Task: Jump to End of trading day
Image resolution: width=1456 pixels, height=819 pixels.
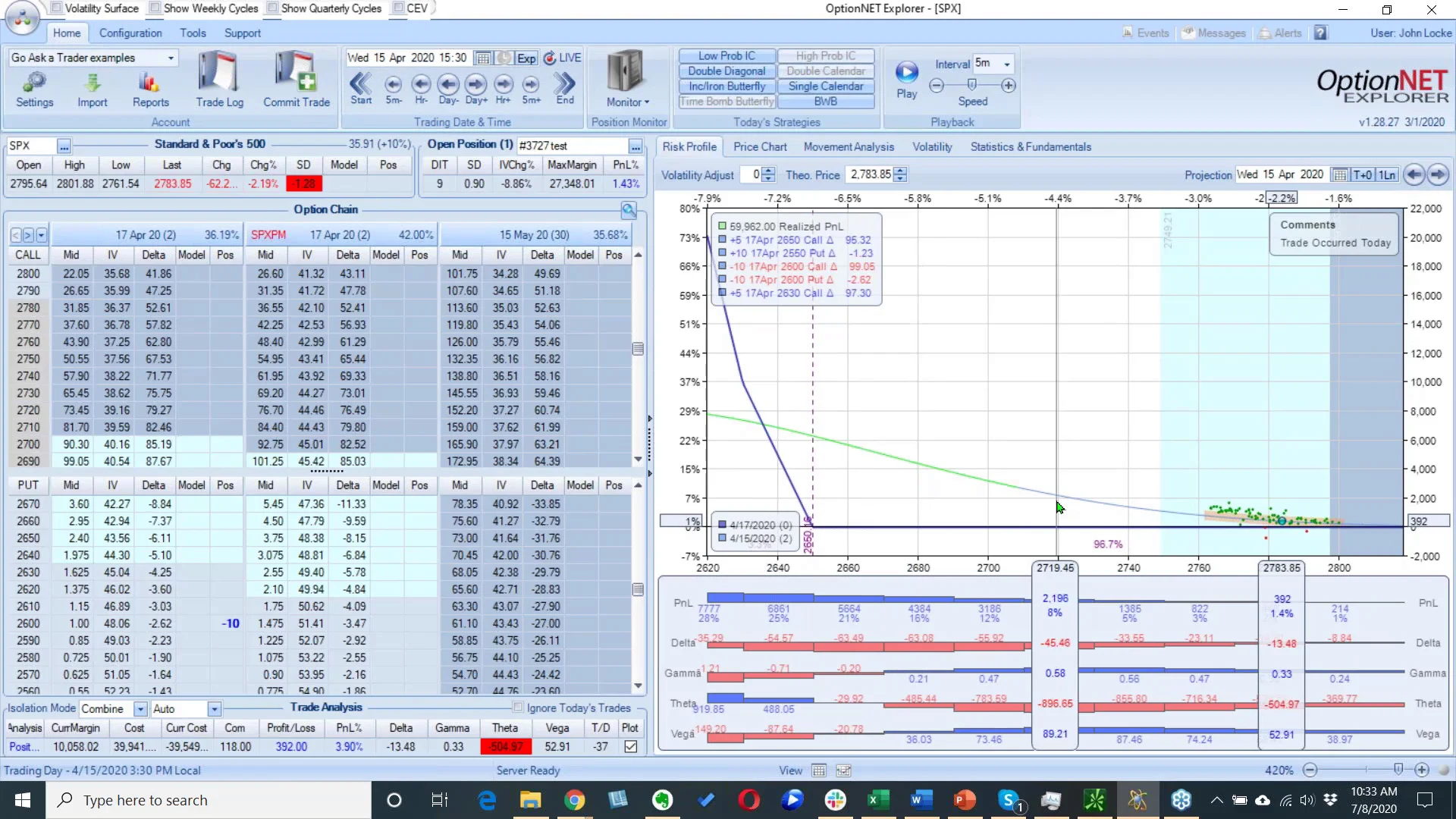Action: 565,88
